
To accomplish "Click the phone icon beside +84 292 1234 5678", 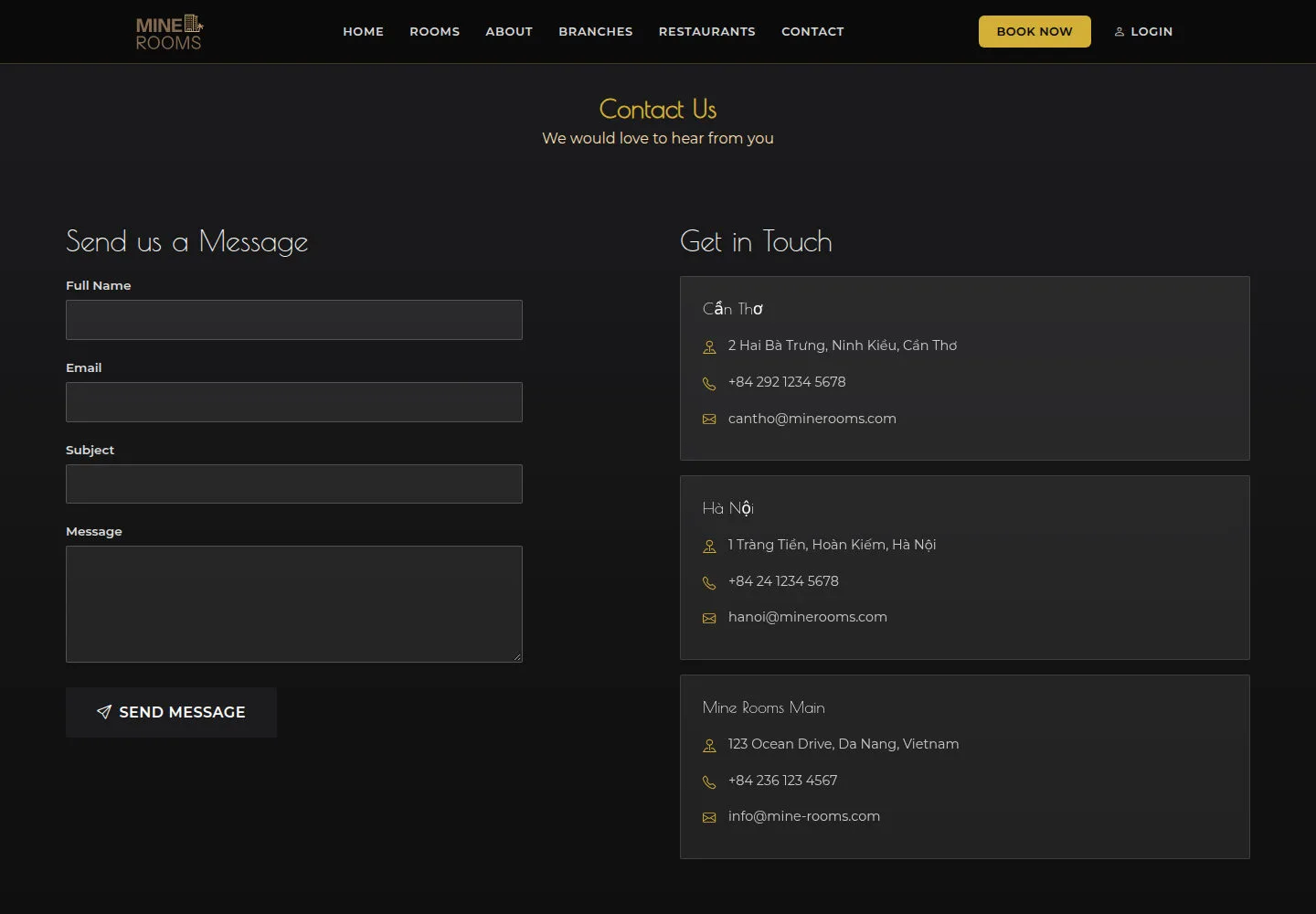I will click(709, 383).
